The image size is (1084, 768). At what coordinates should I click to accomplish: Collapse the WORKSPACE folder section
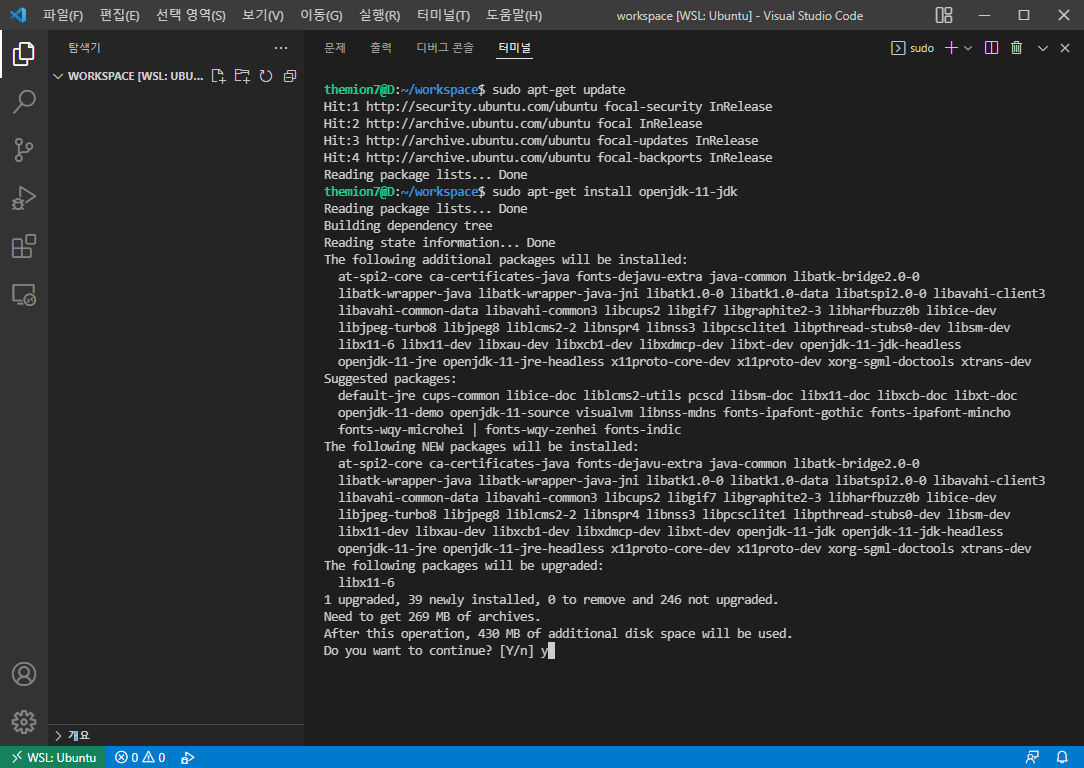tap(128, 76)
